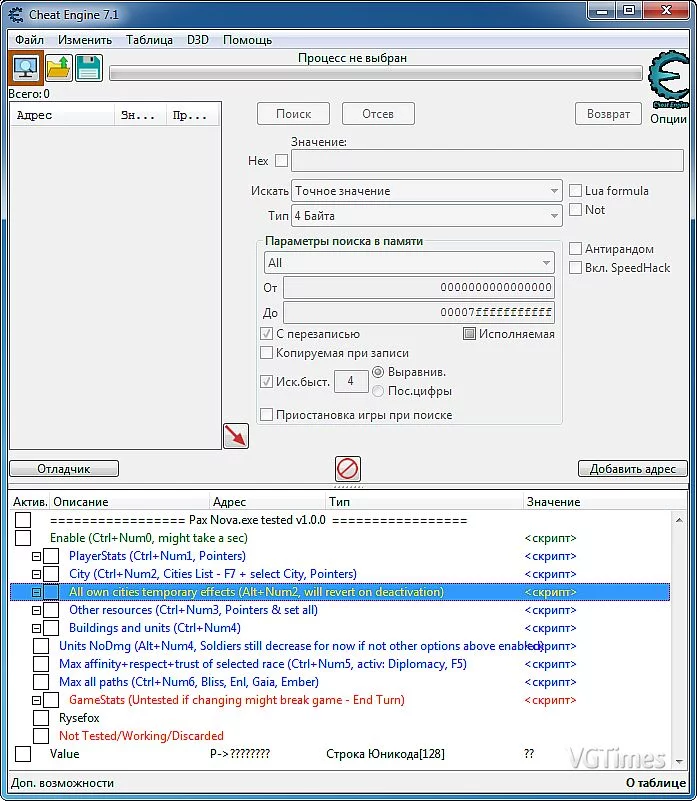Open the process selector monitor icon
The width and height of the screenshot is (697, 801).
click(x=26, y=68)
